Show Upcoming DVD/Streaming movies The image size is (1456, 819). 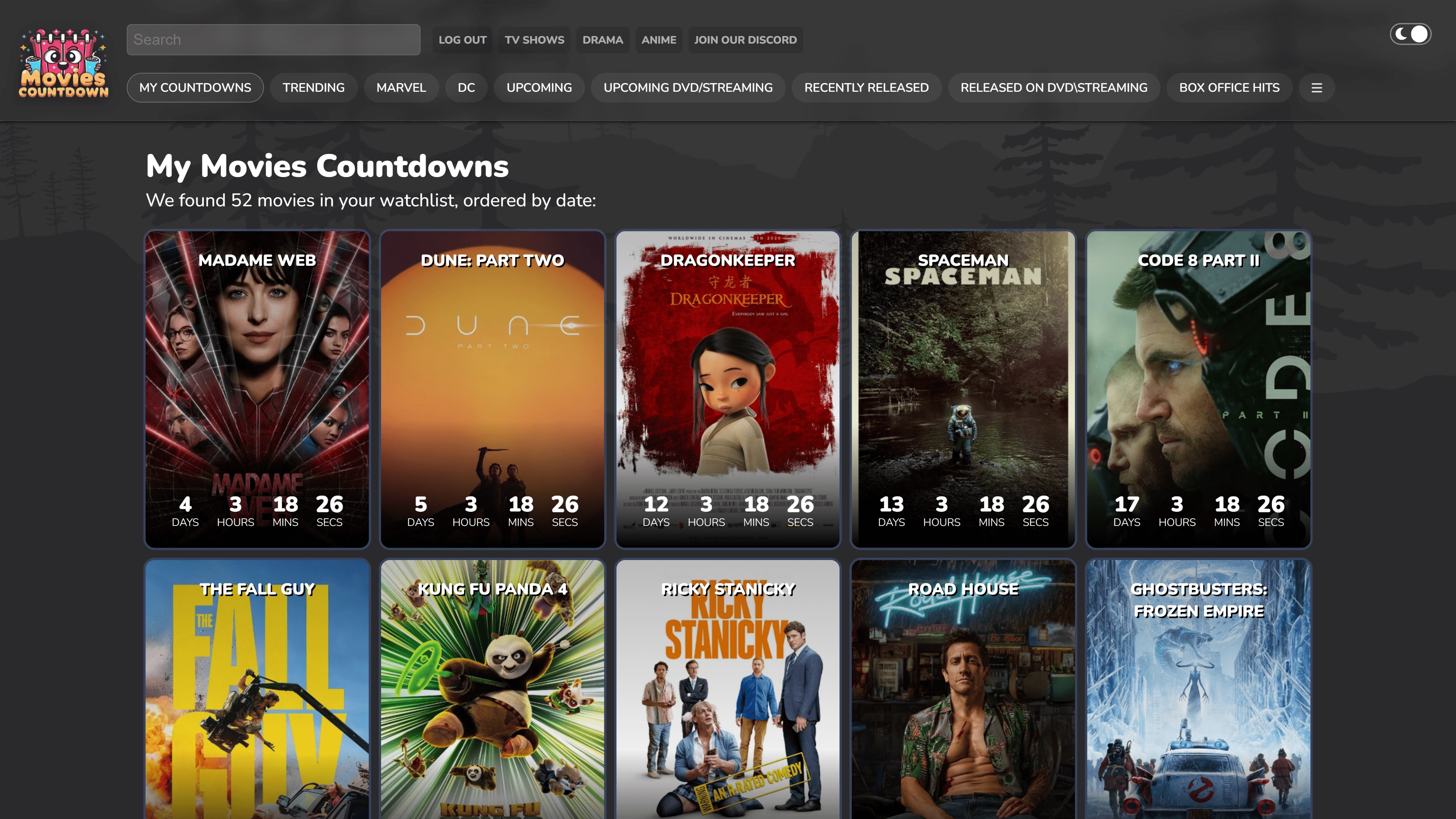click(687, 88)
